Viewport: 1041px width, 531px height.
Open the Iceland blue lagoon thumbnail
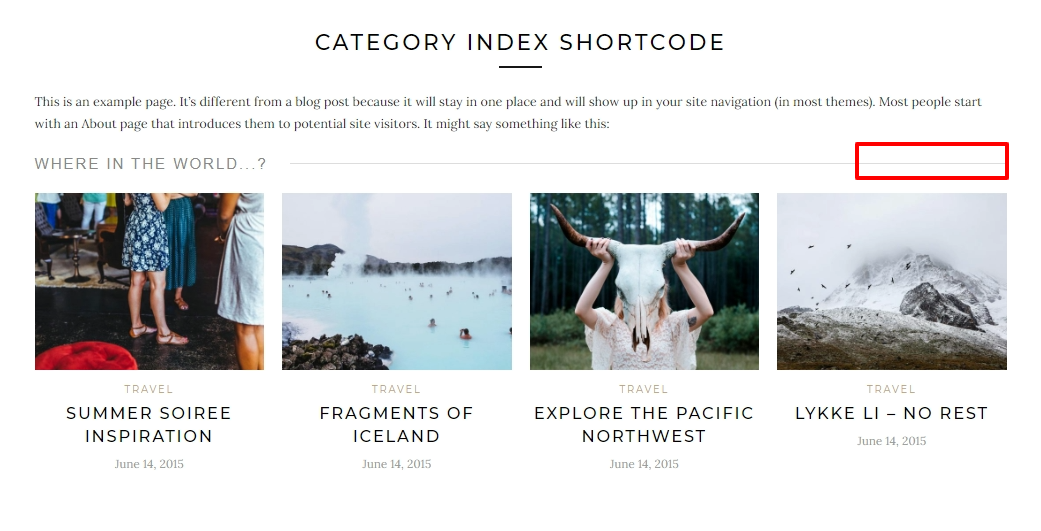tap(397, 281)
